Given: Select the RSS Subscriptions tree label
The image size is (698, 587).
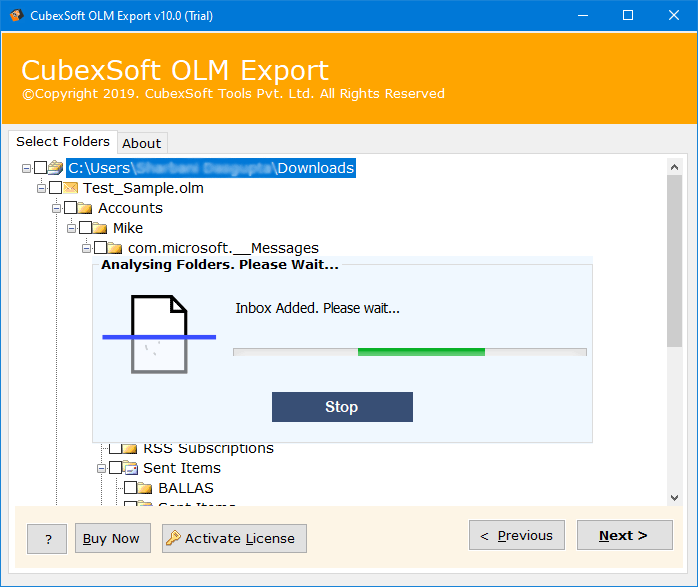Looking at the screenshot, I should click(x=208, y=448).
